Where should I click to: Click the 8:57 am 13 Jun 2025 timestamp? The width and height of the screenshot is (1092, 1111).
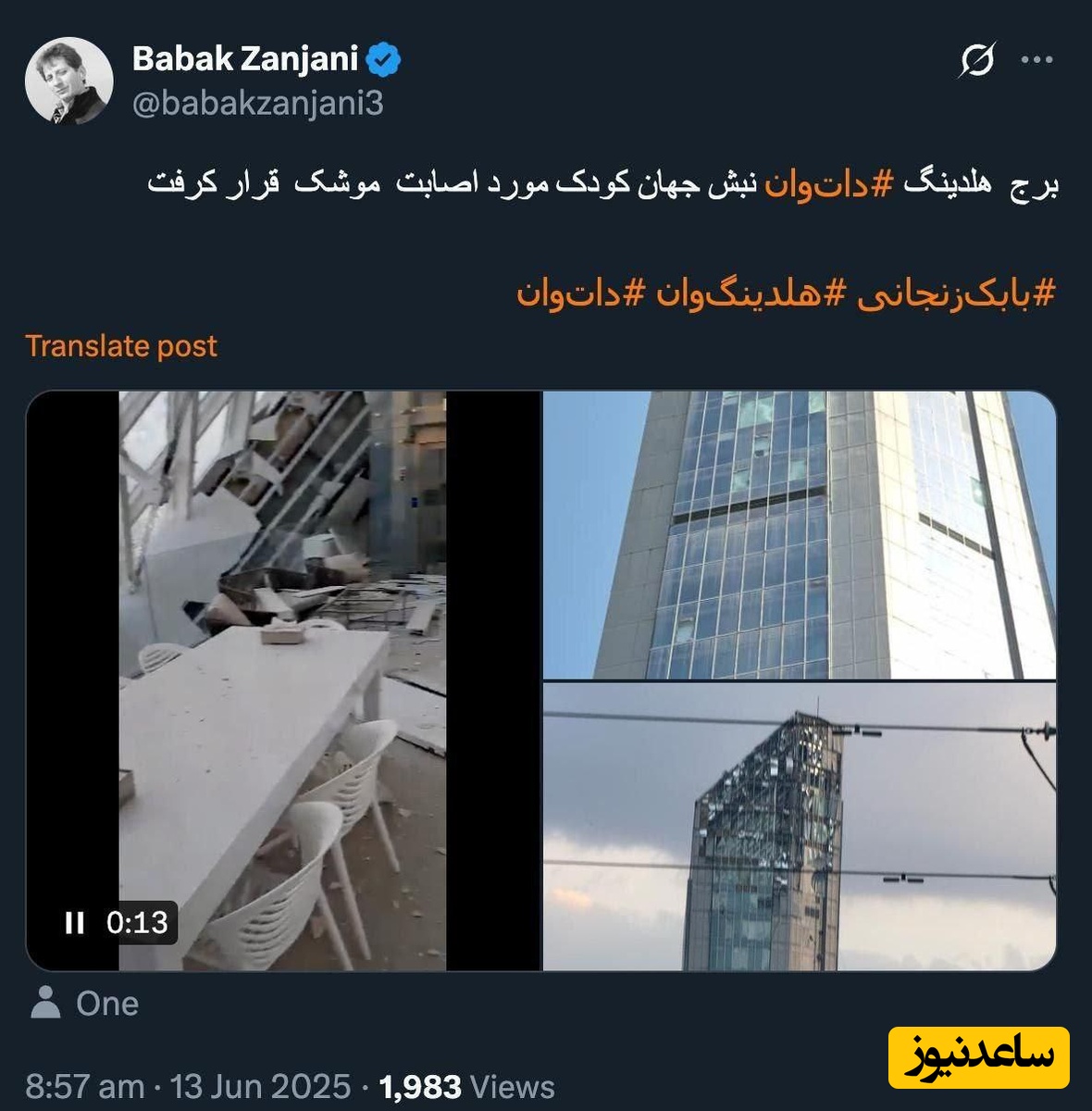(x=188, y=1086)
